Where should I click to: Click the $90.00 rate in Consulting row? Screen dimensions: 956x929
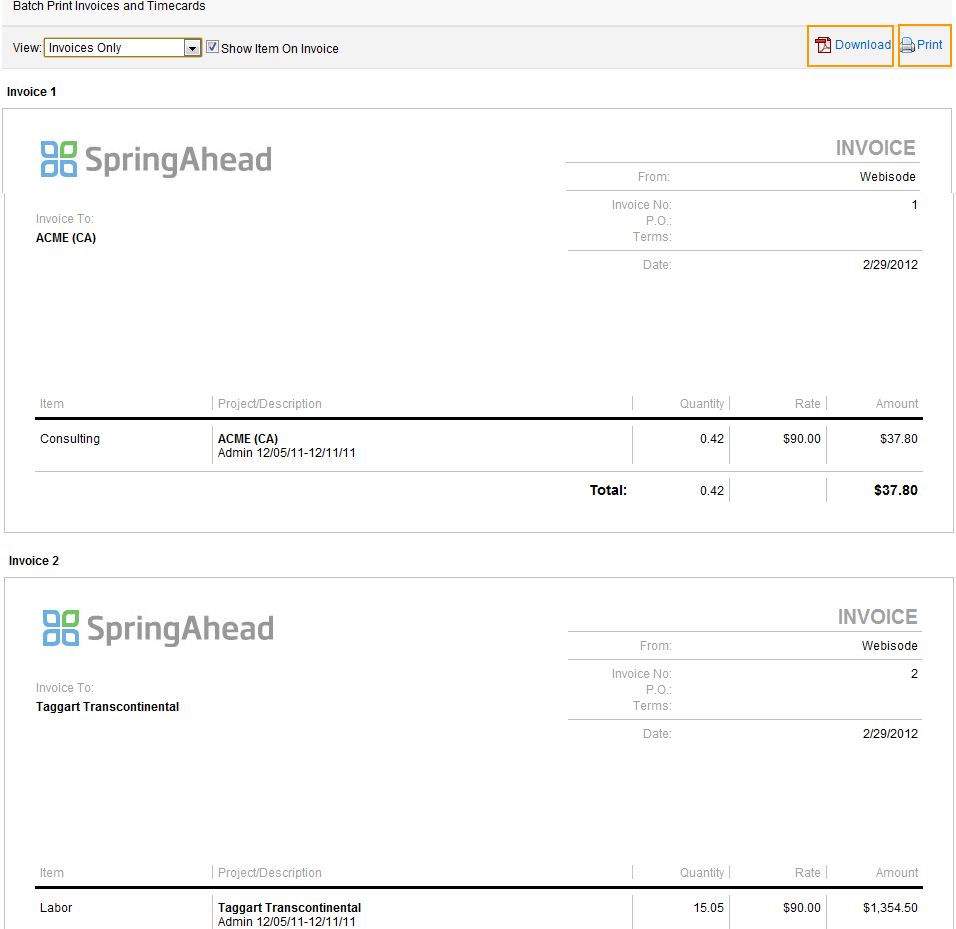801,439
